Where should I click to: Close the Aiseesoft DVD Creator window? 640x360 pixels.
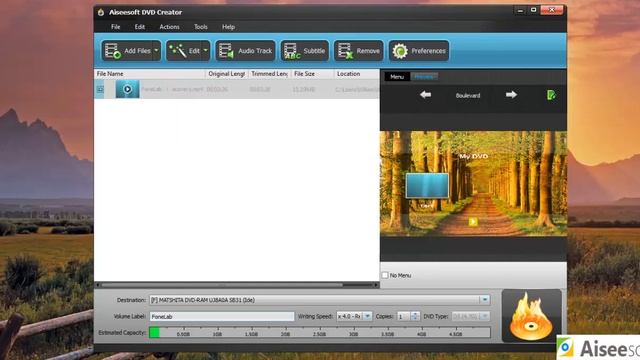coord(551,10)
